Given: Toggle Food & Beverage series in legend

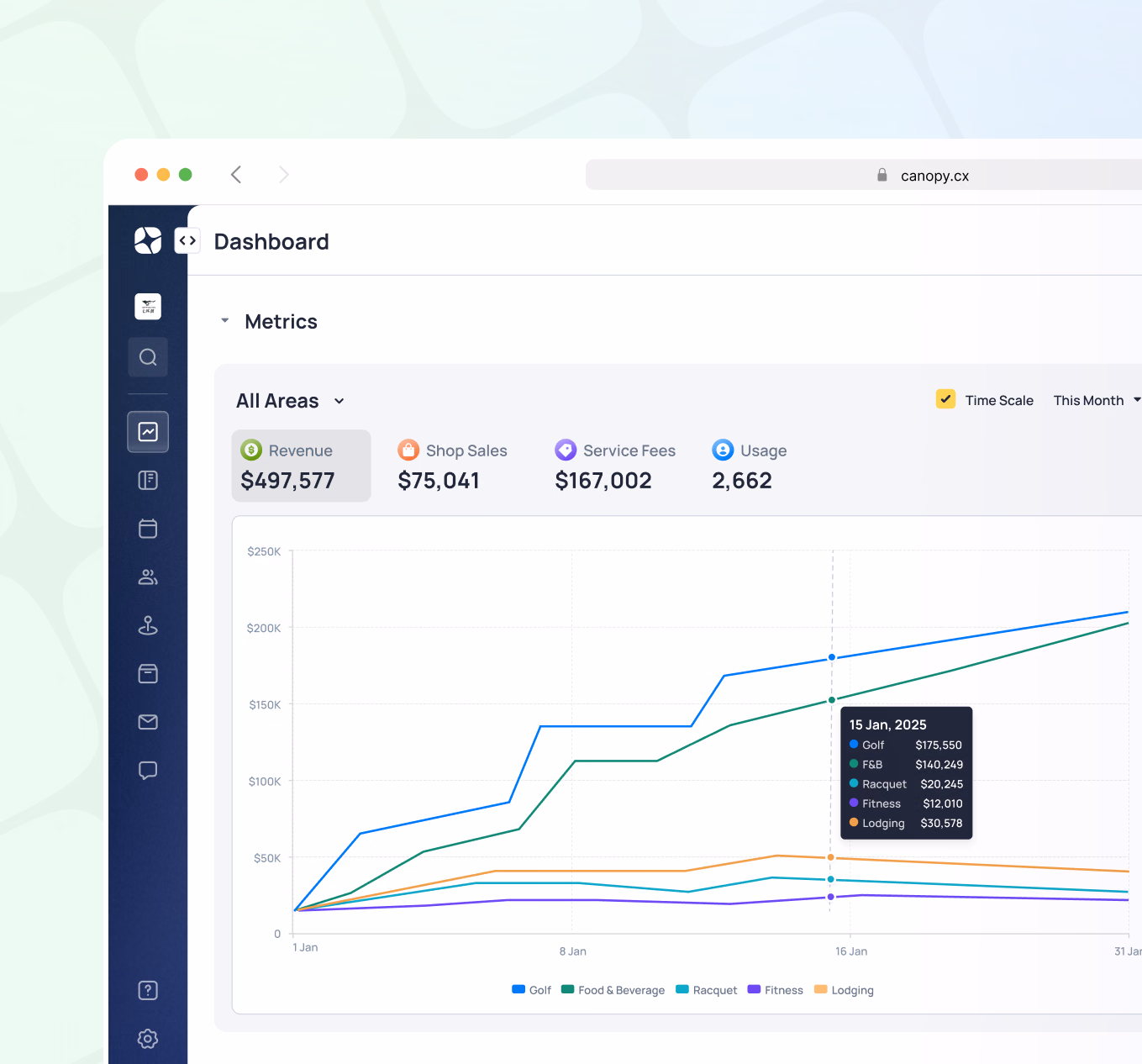Looking at the screenshot, I should 613,990.
